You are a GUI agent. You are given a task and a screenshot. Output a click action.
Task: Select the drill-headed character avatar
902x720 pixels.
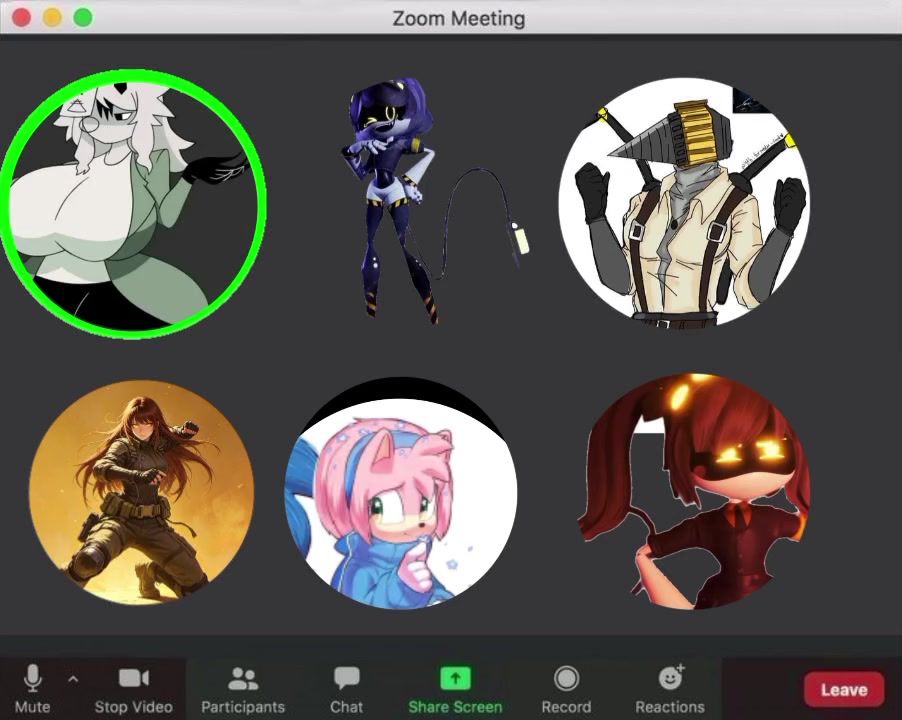click(684, 203)
